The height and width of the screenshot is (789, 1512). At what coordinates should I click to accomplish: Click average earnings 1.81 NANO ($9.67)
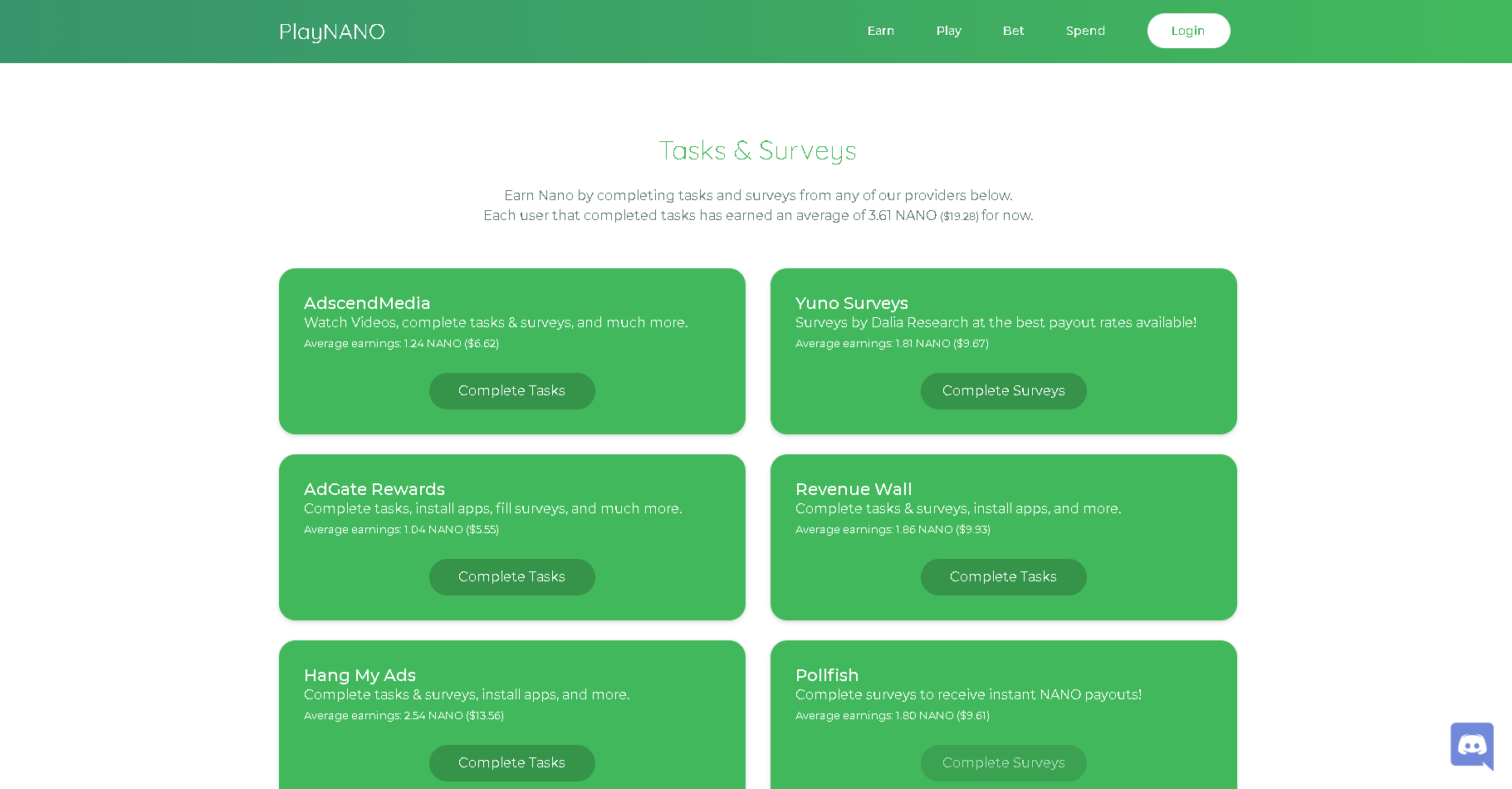[892, 344]
